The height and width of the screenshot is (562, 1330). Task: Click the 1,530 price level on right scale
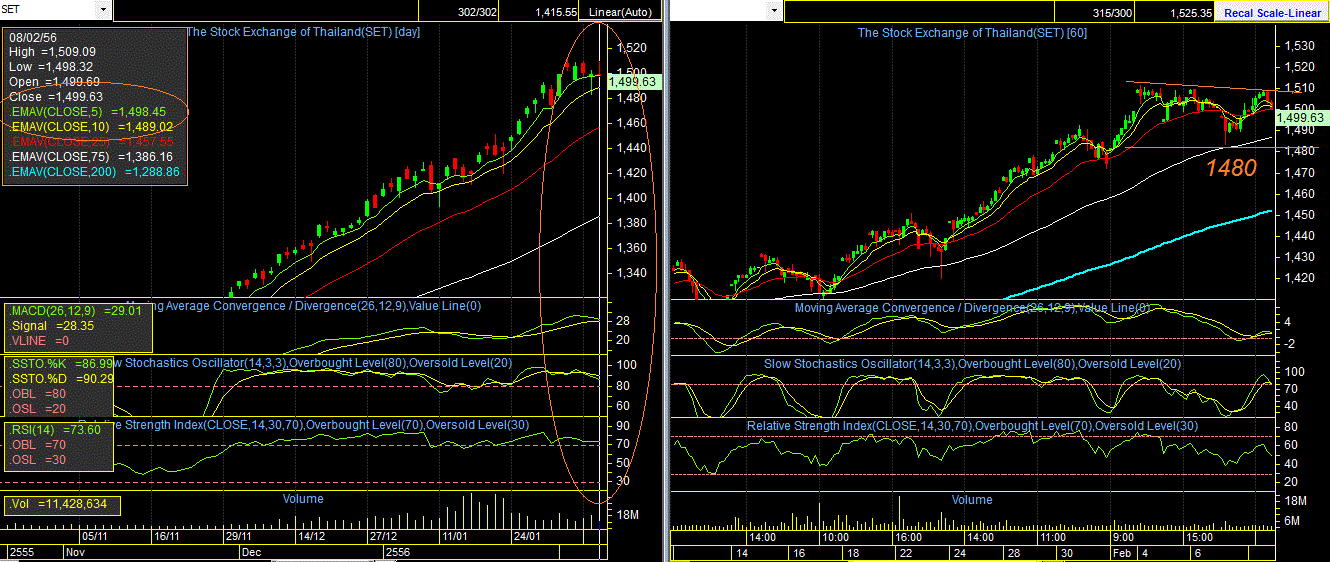pos(1299,46)
